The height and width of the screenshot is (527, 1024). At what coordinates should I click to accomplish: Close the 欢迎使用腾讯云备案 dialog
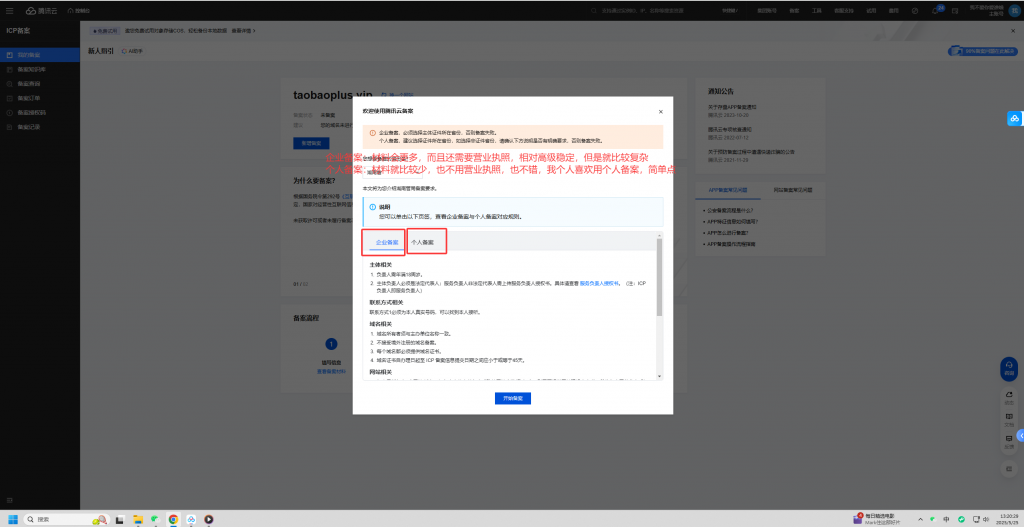661,112
